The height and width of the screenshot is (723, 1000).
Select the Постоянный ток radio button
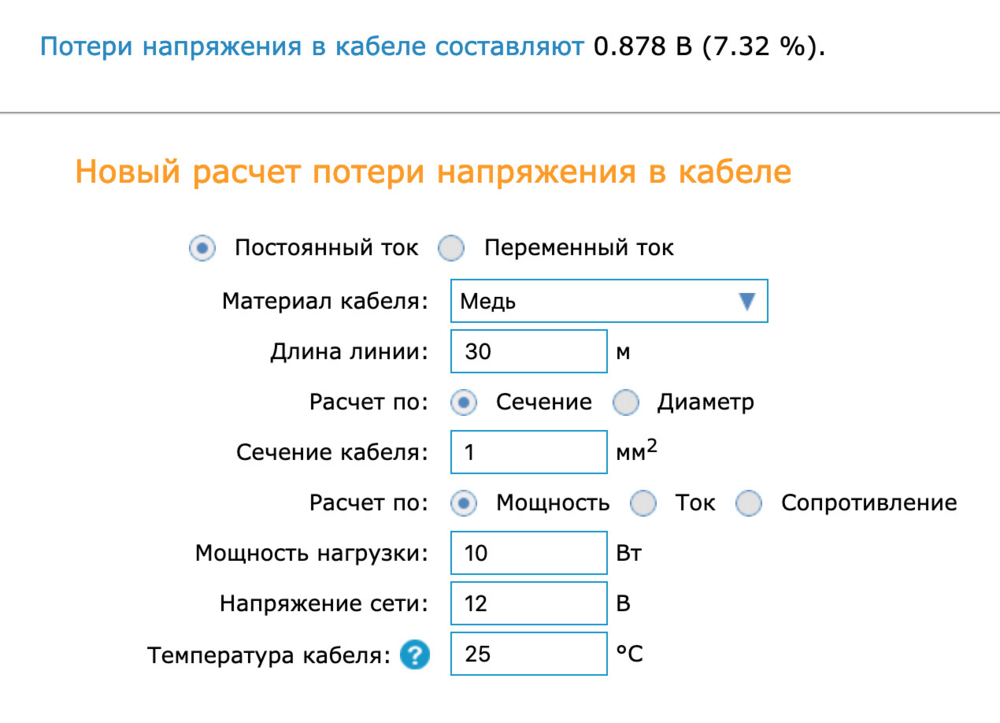pos(203,248)
